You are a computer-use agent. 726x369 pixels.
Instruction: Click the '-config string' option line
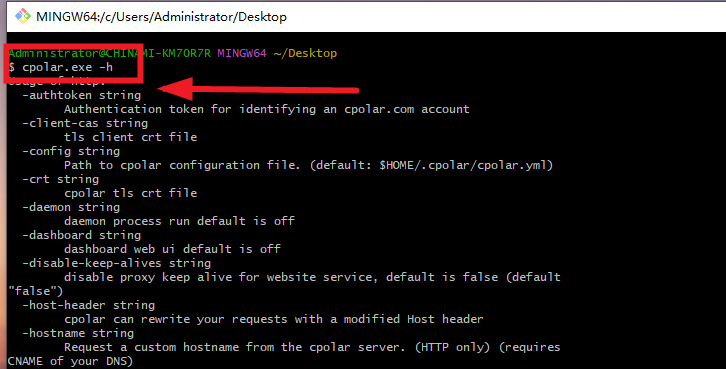click(71, 151)
